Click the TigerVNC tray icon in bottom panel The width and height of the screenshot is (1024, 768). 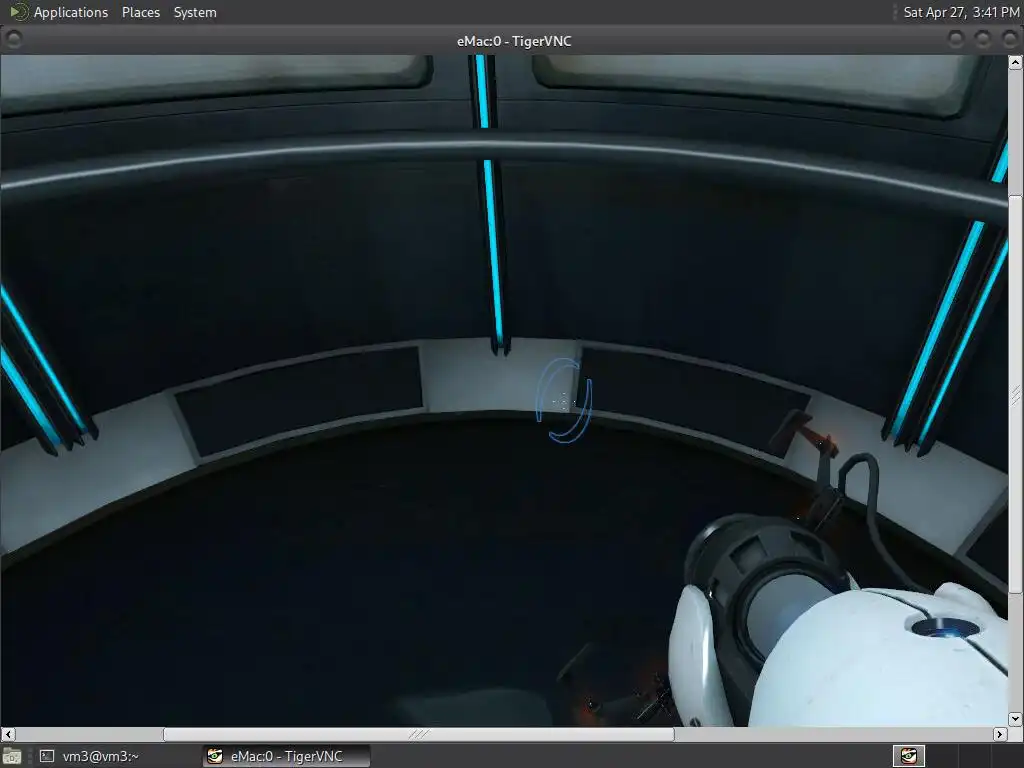pos(908,756)
